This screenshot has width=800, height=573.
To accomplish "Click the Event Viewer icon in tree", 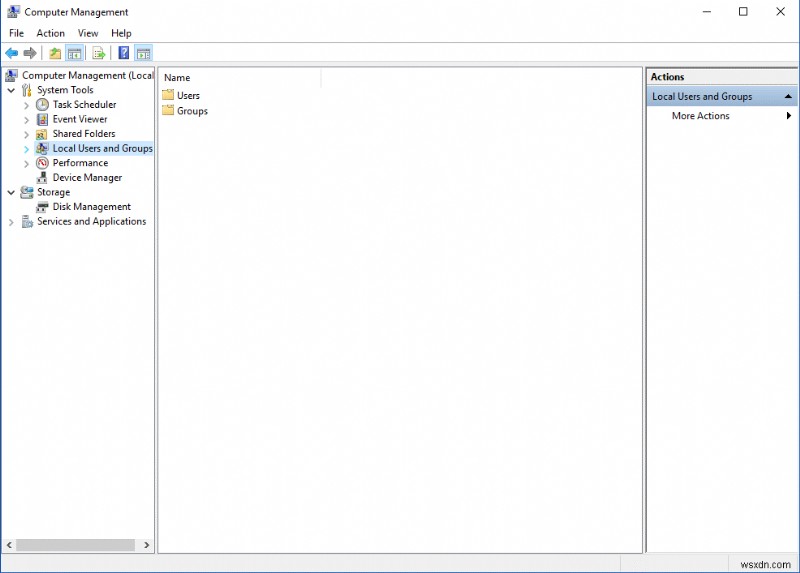I will [x=42, y=119].
